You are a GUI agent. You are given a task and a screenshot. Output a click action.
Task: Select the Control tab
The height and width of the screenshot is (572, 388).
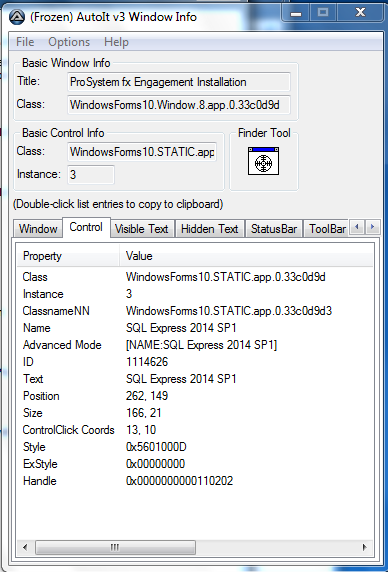(x=86, y=227)
